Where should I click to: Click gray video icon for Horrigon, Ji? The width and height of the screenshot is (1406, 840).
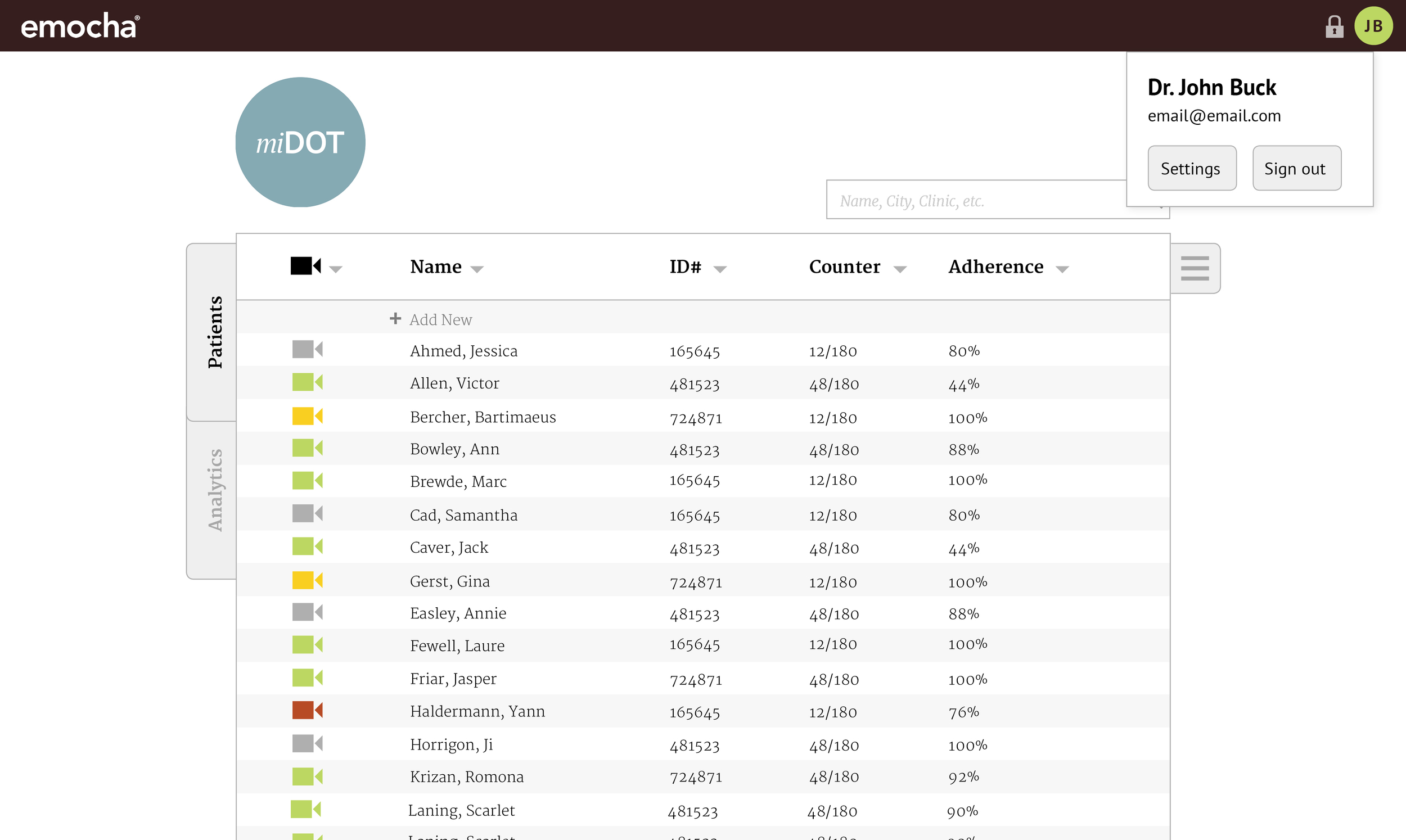tap(307, 743)
